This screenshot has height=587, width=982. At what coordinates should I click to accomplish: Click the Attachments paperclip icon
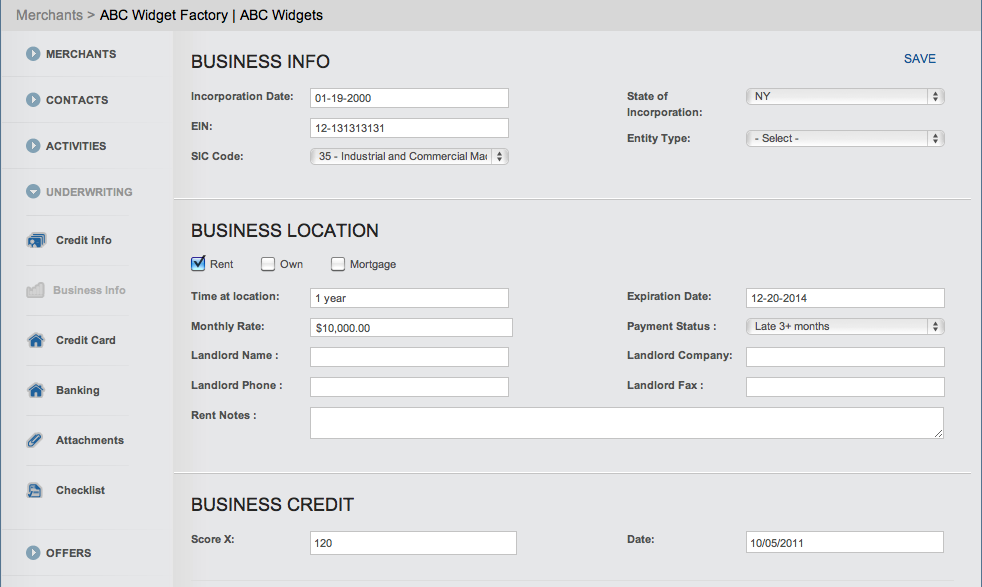pos(34,440)
